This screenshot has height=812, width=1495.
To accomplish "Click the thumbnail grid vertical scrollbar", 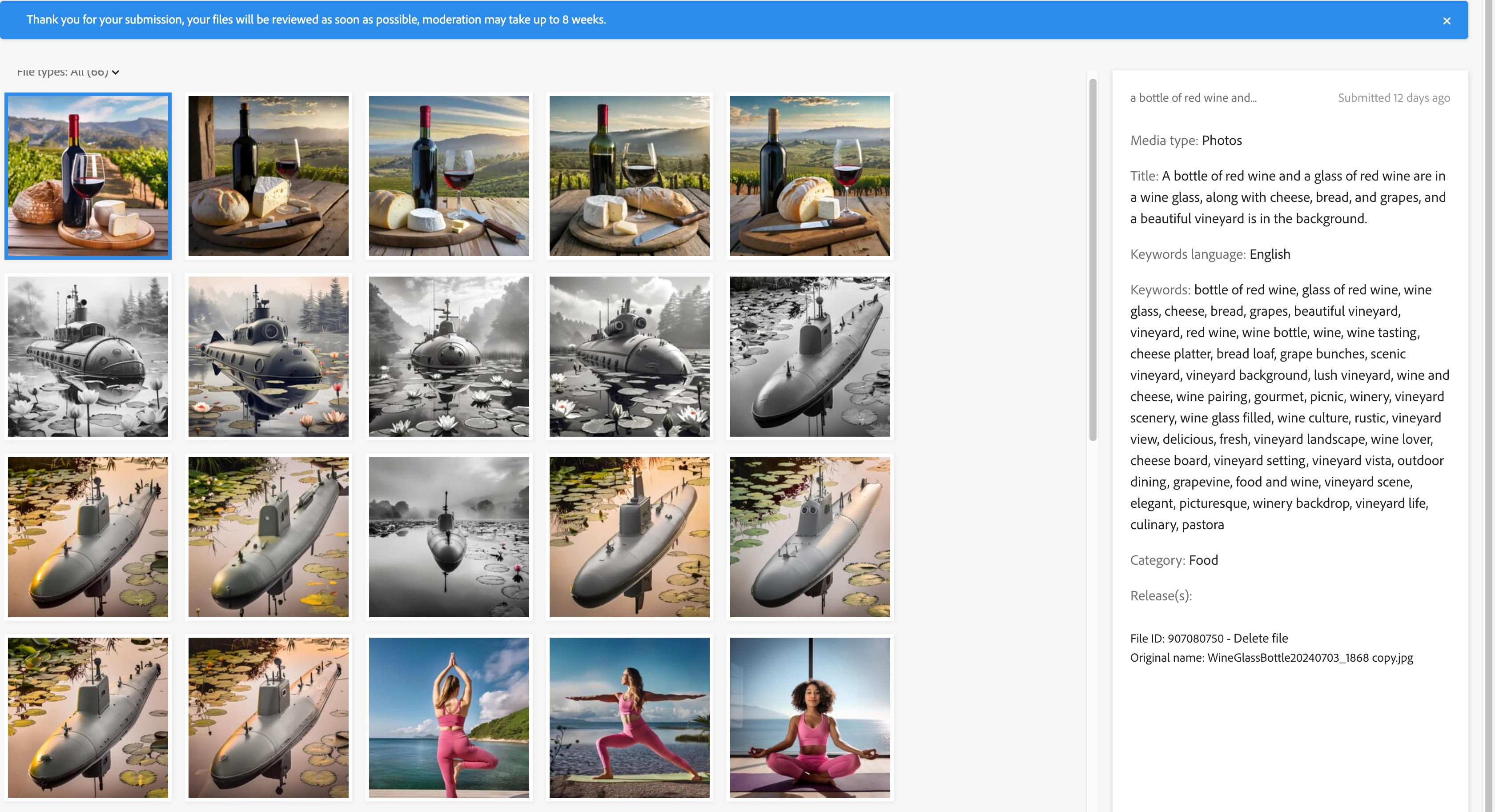I will (x=1093, y=261).
